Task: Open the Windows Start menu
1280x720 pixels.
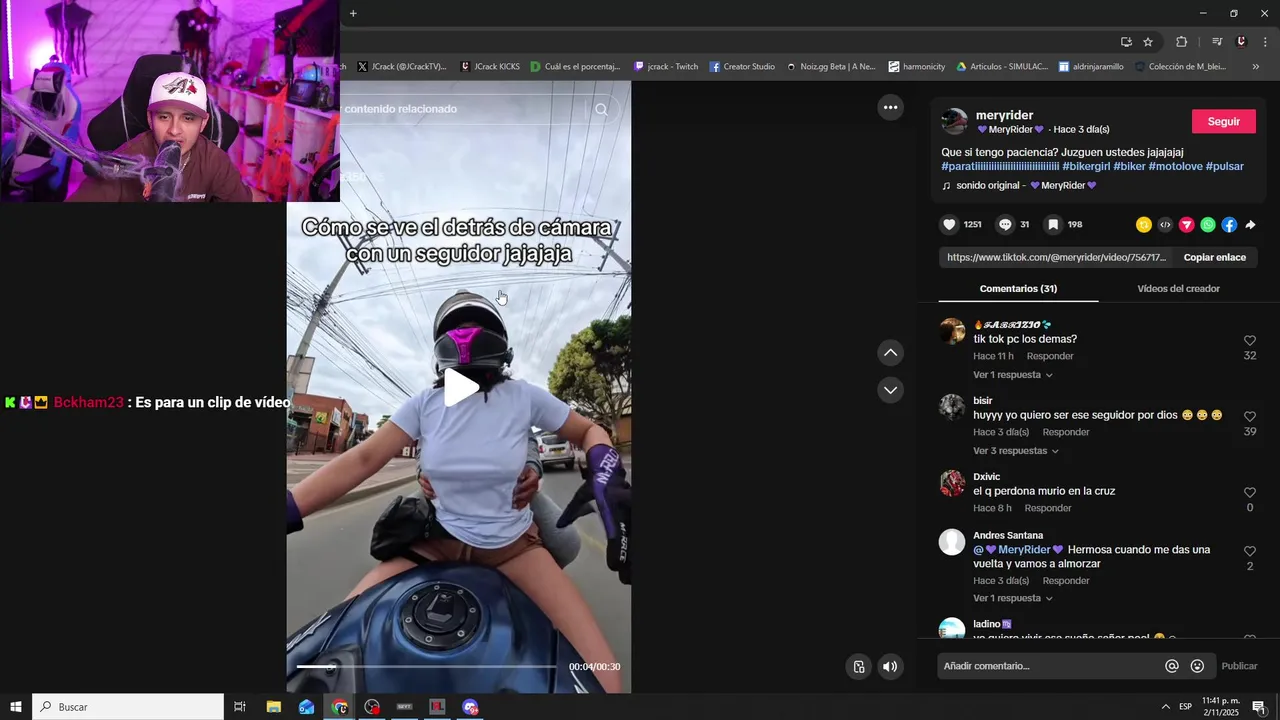Action: pyautogui.click(x=16, y=707)
